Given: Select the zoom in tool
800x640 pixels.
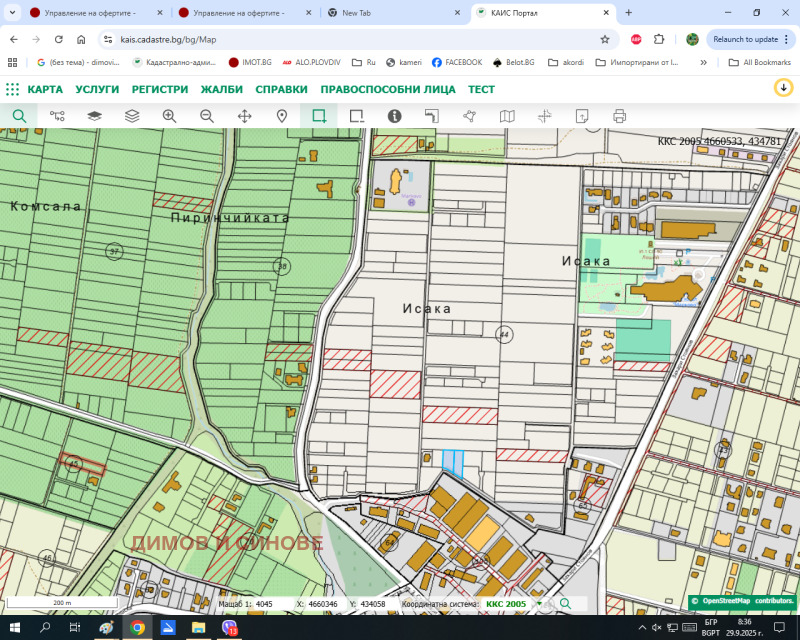Looking at the screenshot, I should 169,116.
